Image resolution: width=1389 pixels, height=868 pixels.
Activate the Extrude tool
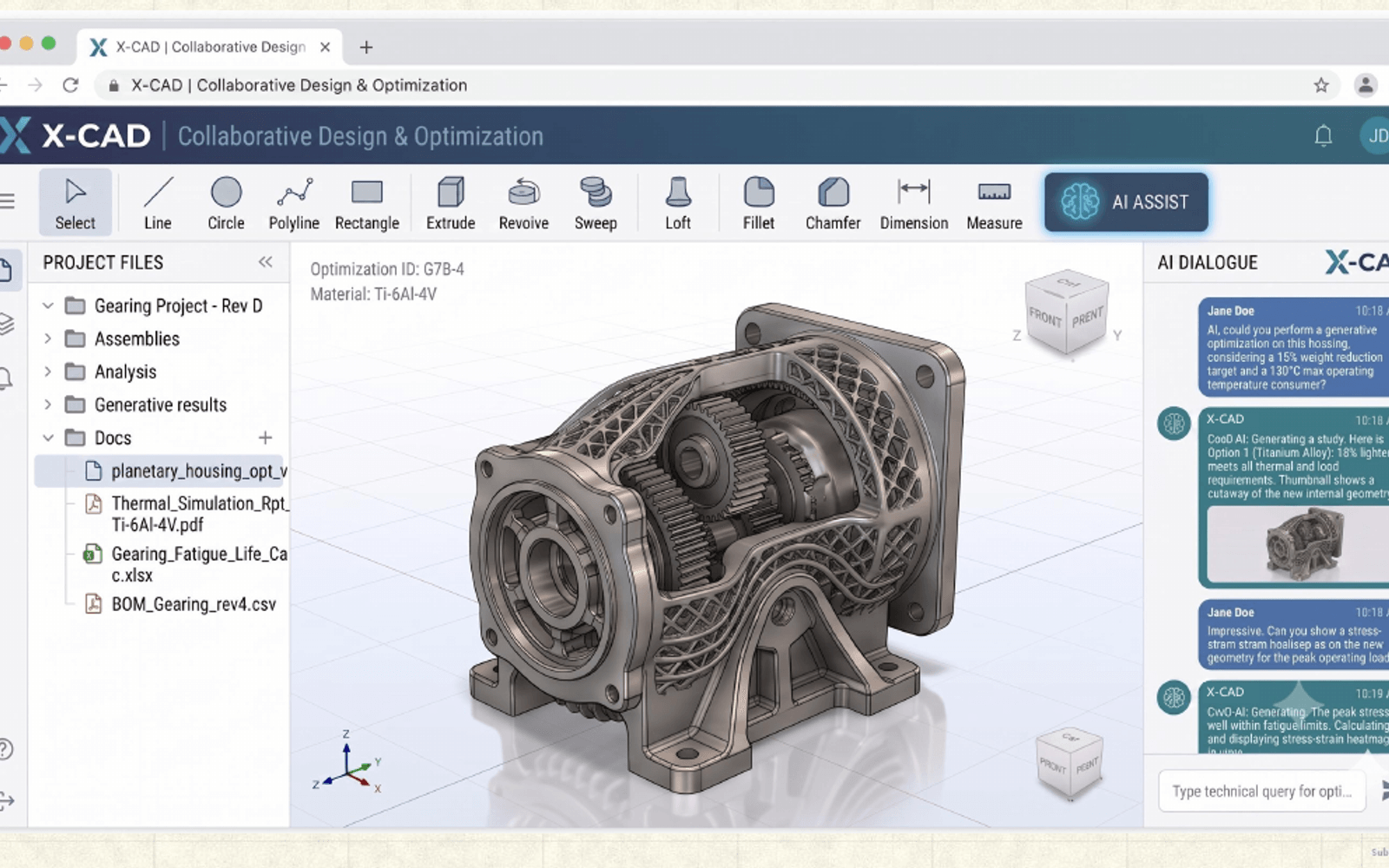tap(451, 202)
